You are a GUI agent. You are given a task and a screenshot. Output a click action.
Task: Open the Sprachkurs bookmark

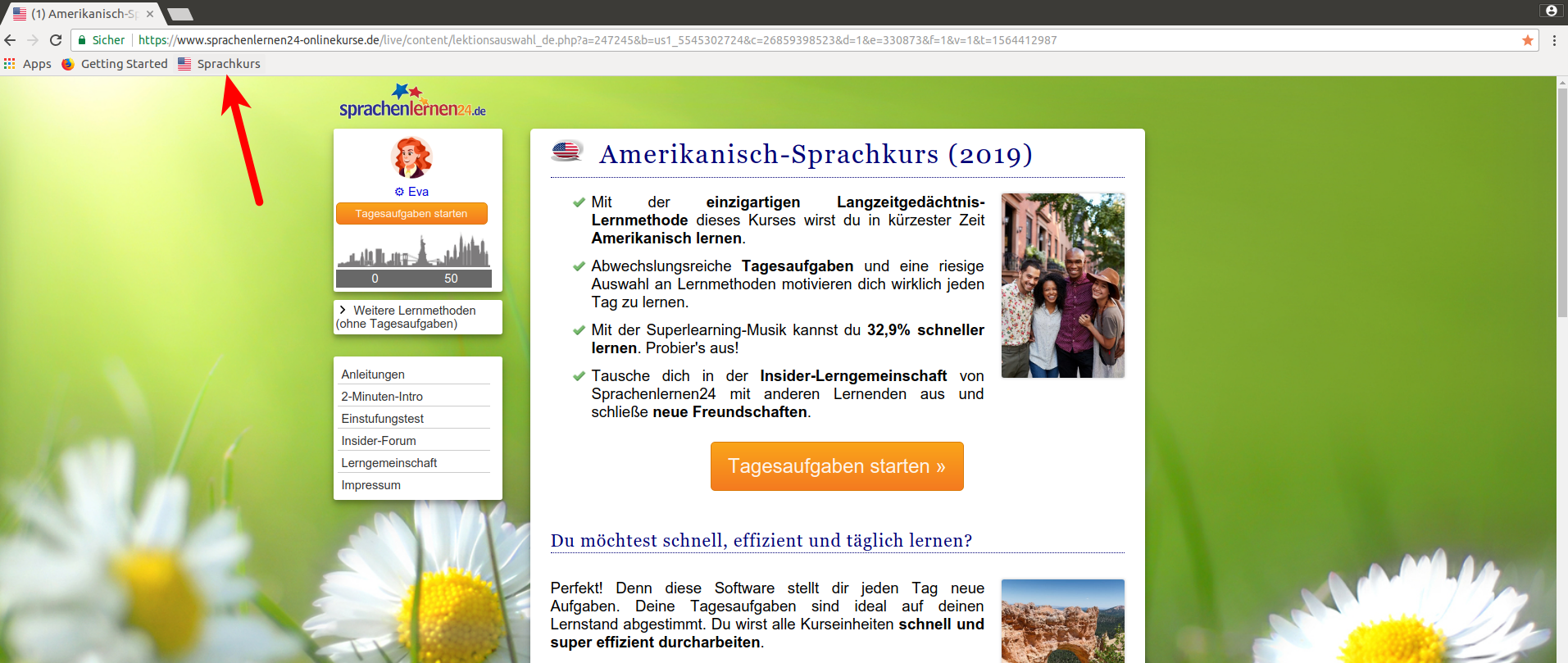coord(220,64)
